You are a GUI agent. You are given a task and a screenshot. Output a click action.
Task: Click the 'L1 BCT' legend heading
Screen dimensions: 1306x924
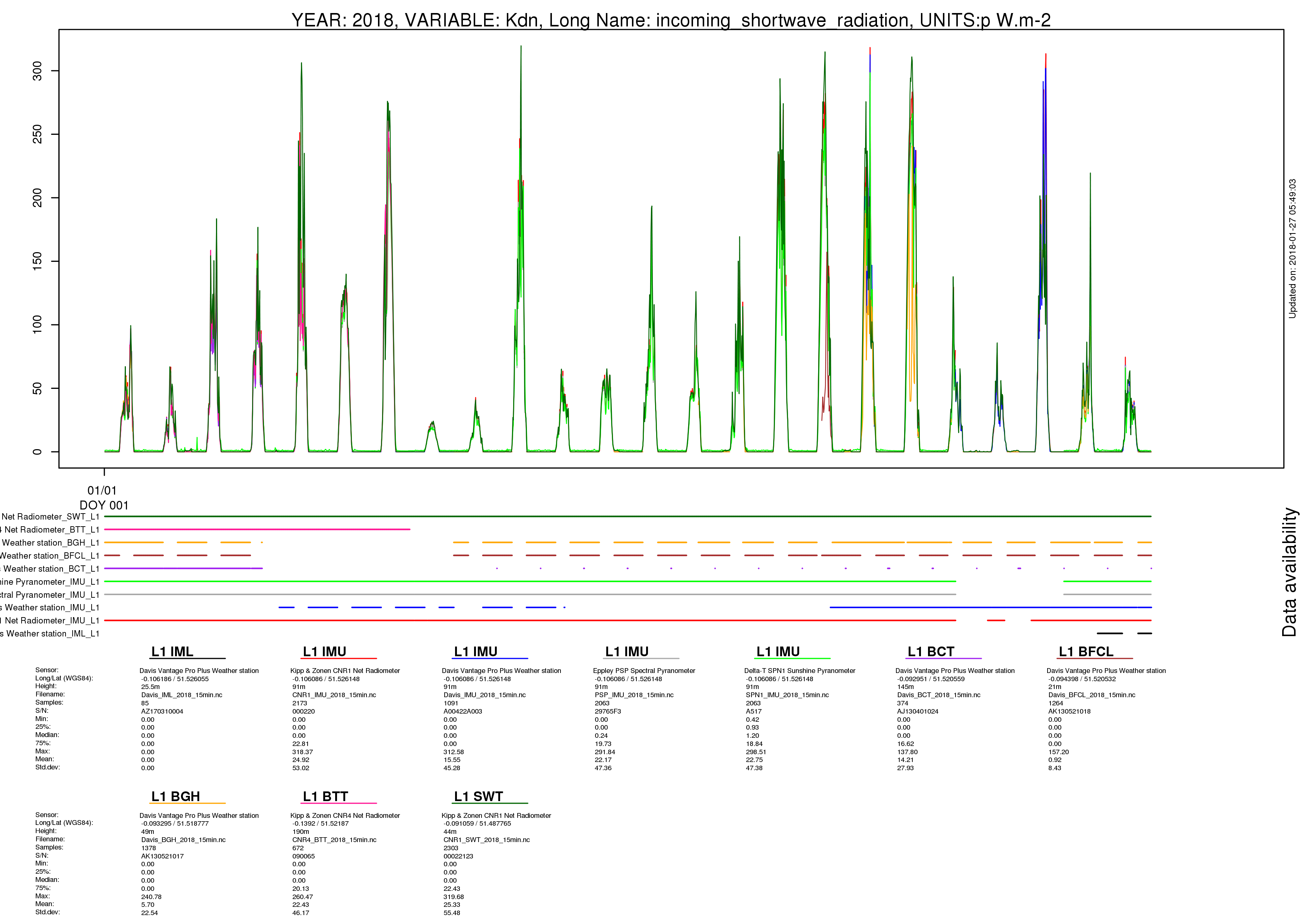(931, 651)
